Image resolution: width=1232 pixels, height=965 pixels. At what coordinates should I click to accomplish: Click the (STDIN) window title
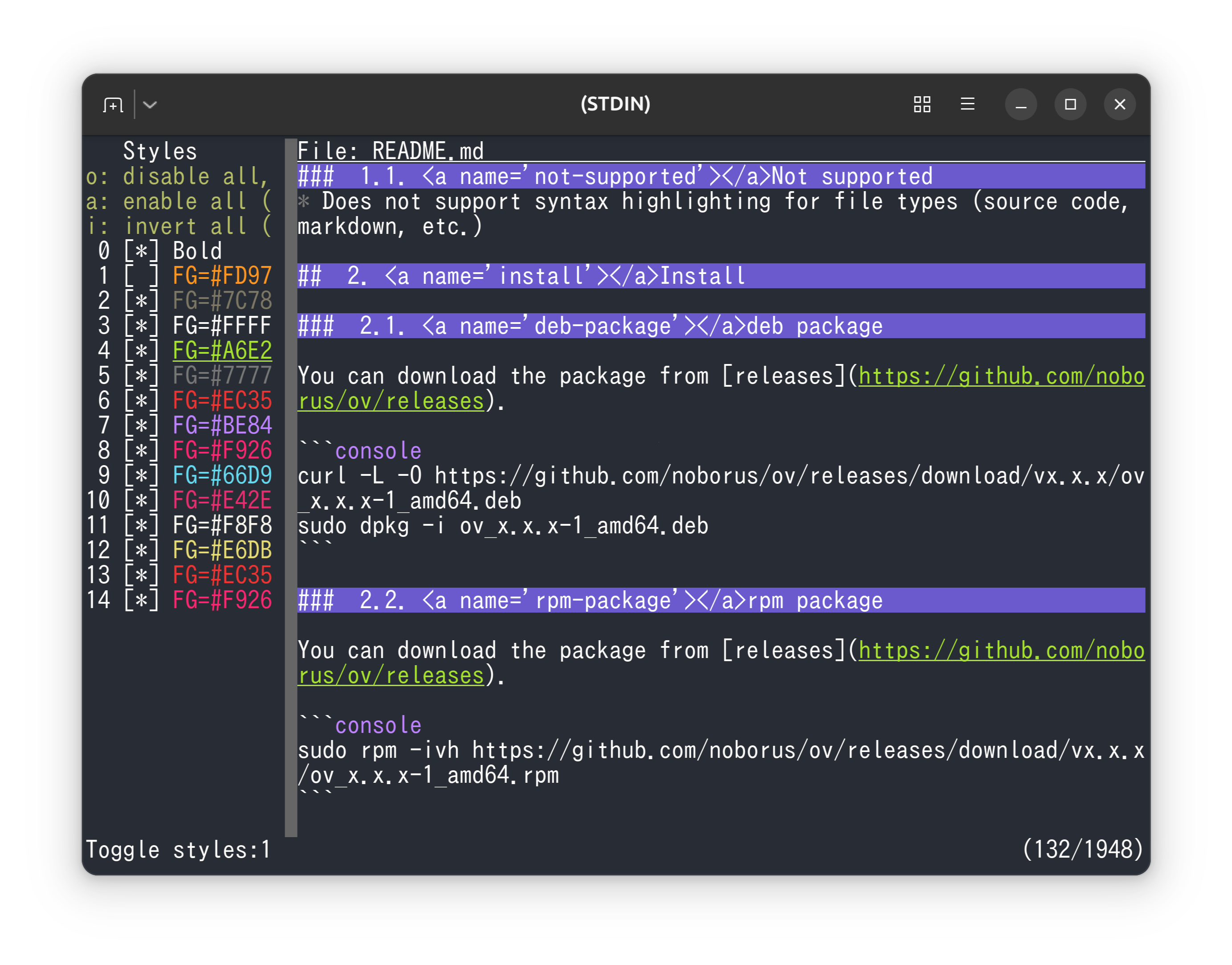coord(615,104)
